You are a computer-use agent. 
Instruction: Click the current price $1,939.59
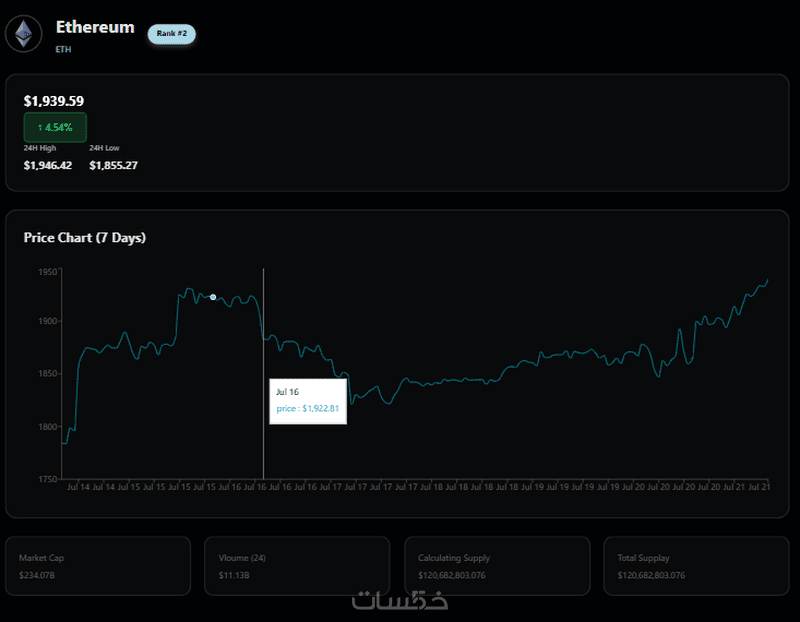pos(54,101)
